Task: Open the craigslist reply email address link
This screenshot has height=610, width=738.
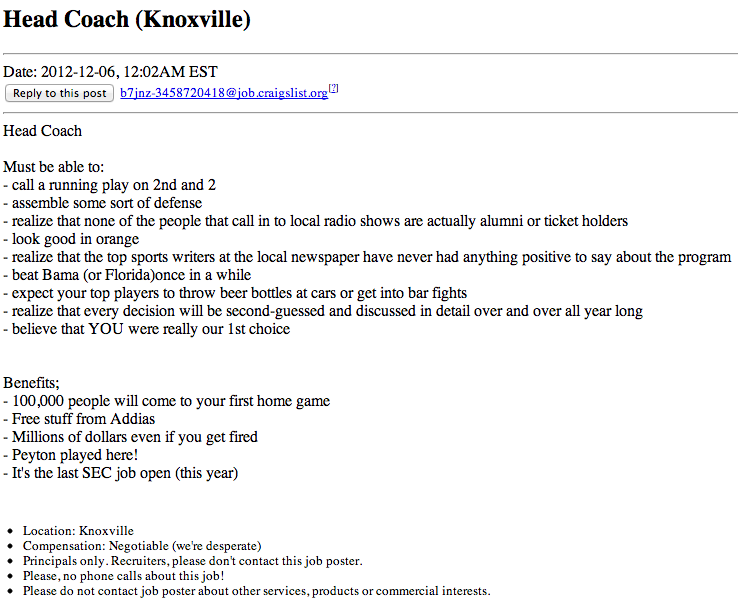Action: pyautogui.click(x=223, y=93)
